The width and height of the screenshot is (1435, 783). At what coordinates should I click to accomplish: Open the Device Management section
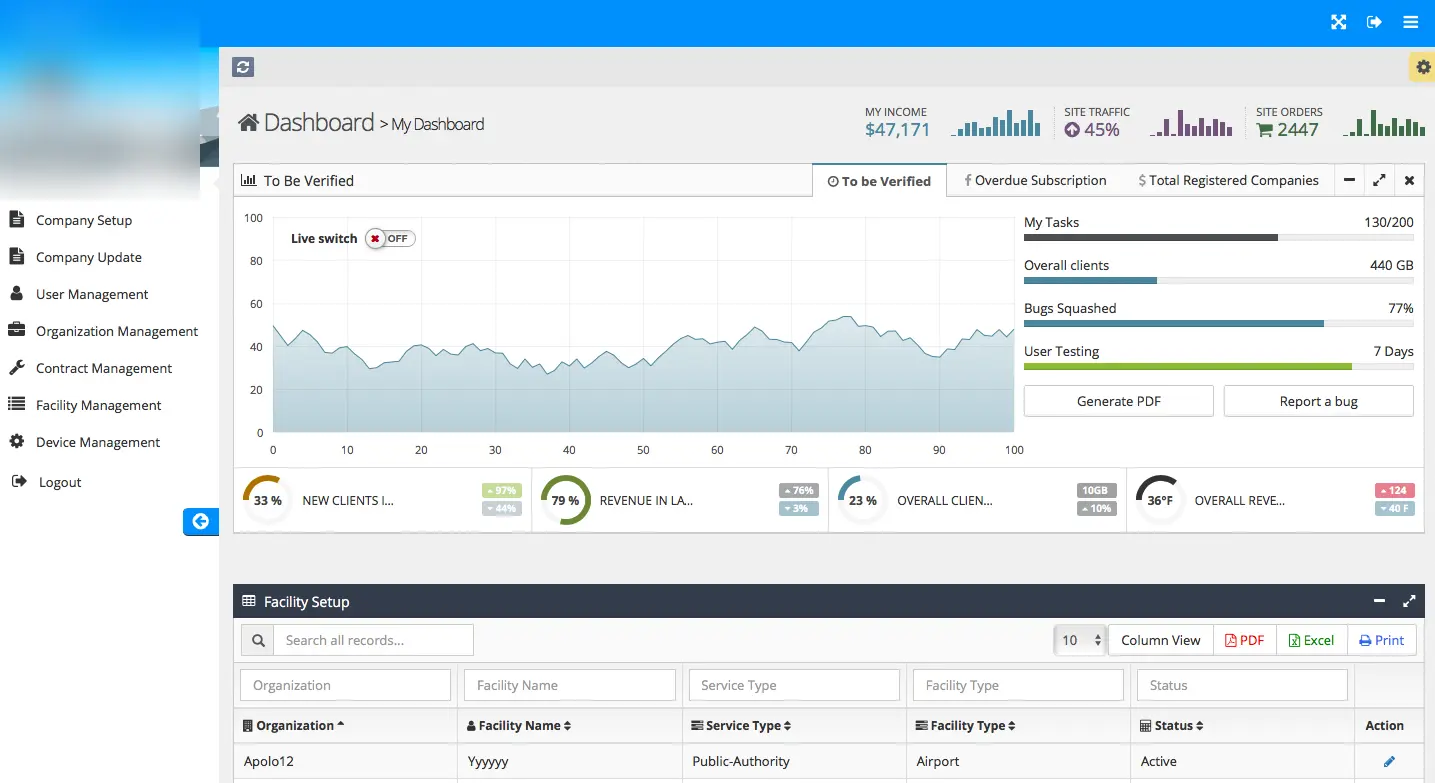pos(96,441)
